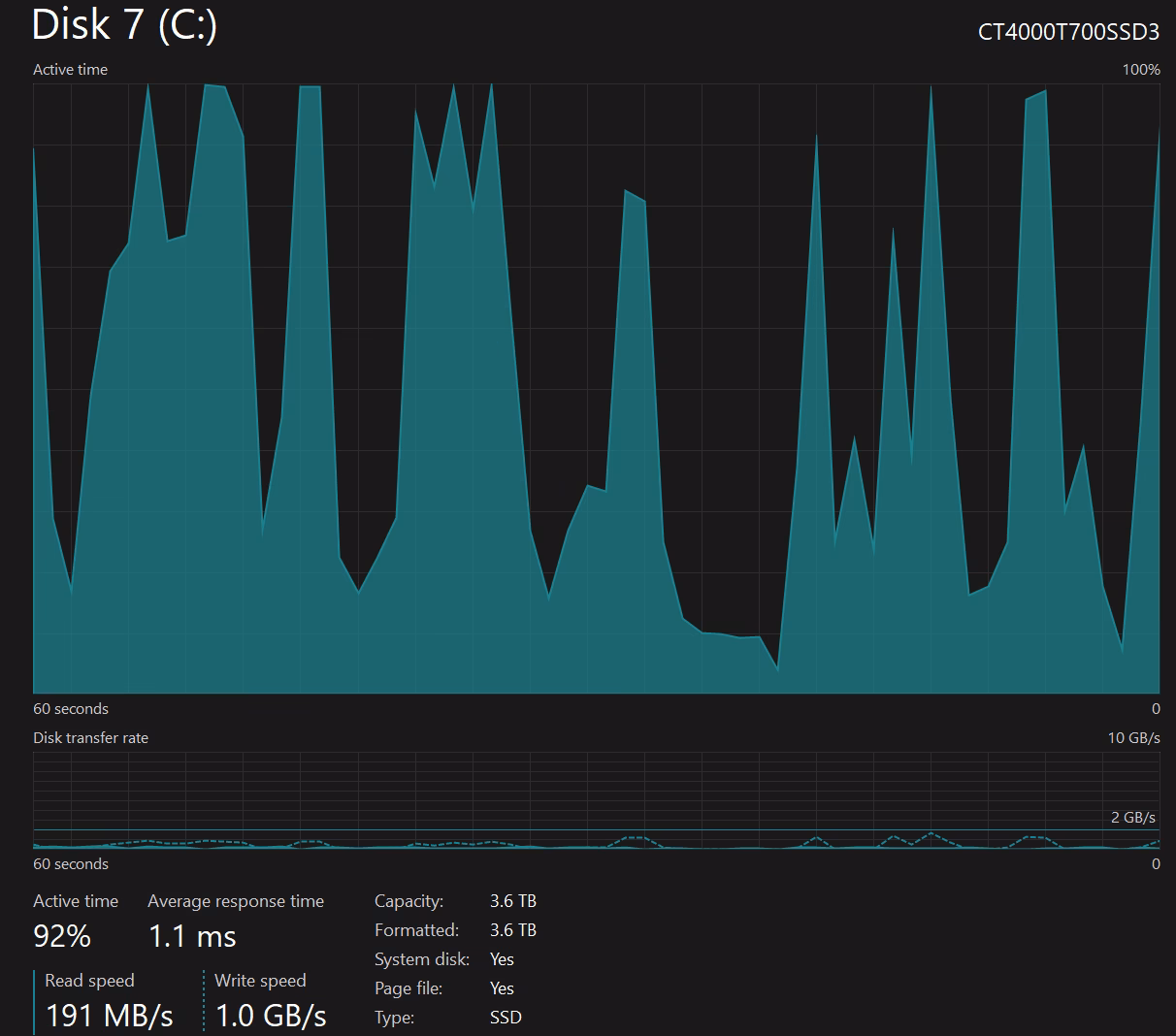Select the CT4000T700SSD3 model name
The width and height of the screenshot is (1176, 1036).
(1068, 32)
